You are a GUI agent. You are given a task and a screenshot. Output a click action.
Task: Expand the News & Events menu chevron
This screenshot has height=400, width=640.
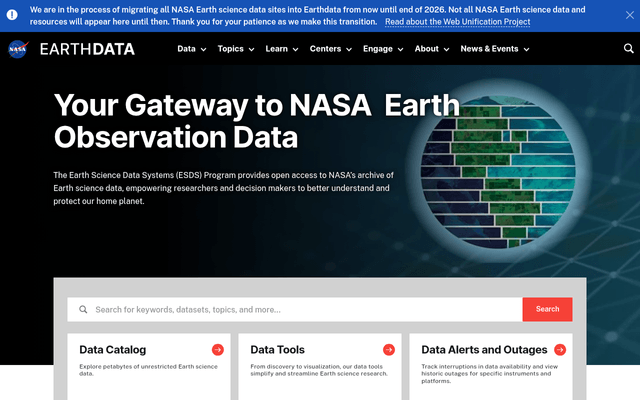click(527, 49)
